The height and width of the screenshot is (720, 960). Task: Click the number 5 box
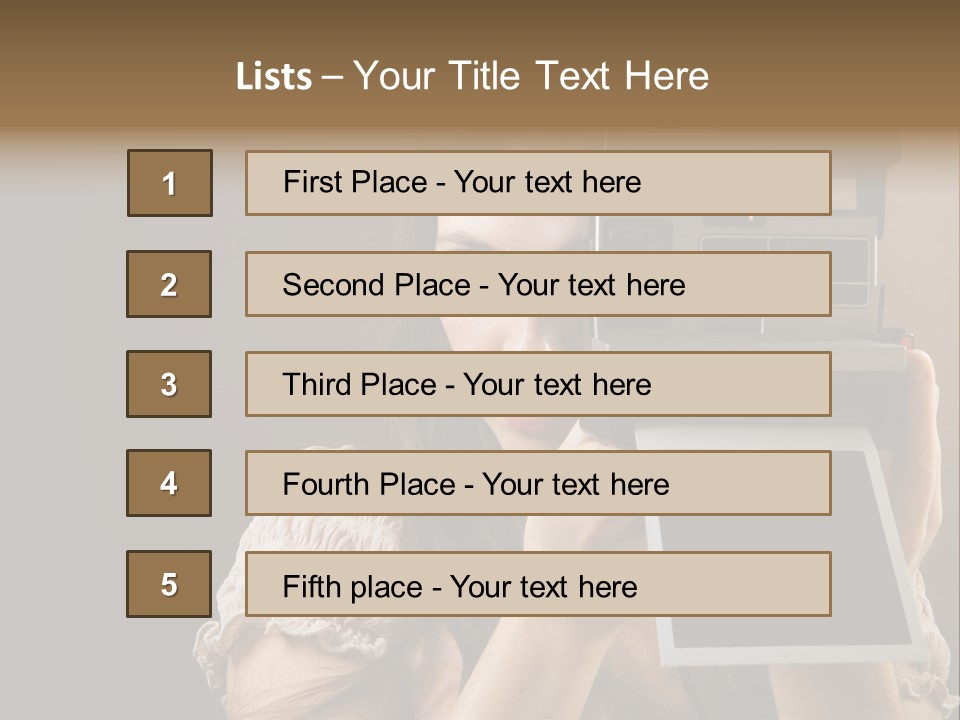(169, 584)
